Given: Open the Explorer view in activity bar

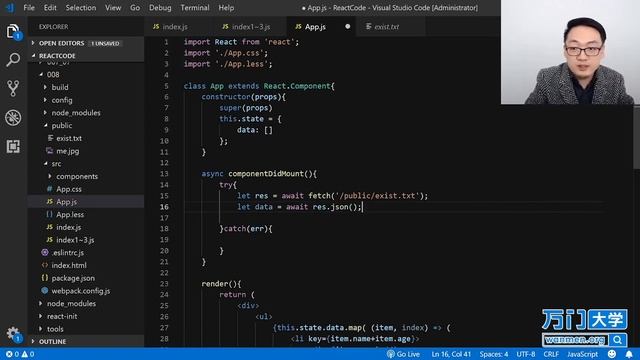Looking at the screenshot, I should point(13,31).
